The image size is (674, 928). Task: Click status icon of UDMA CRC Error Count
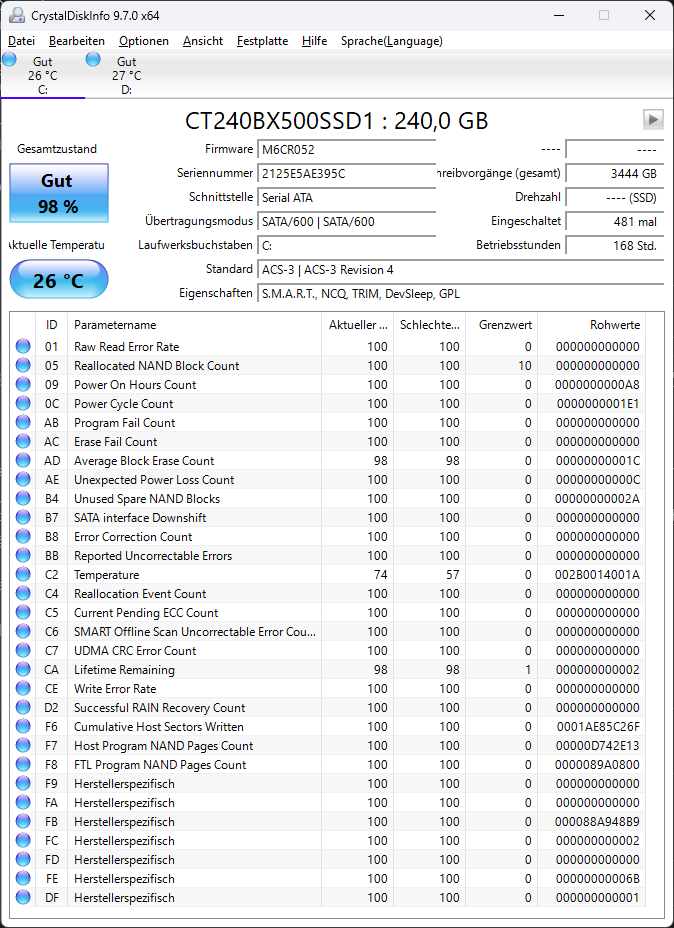point(23,650)
